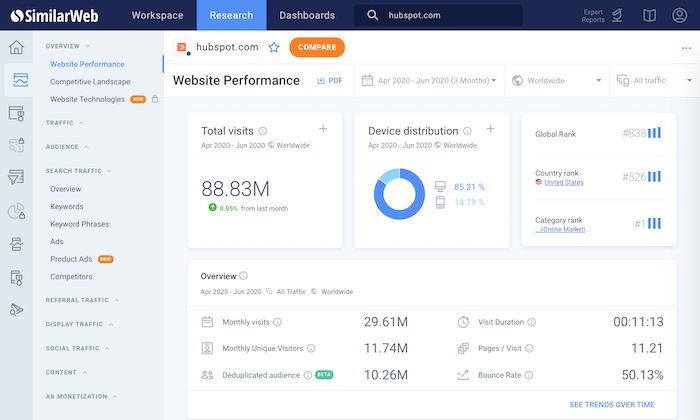Open the three-dot more options menu

tap(685, 48)
